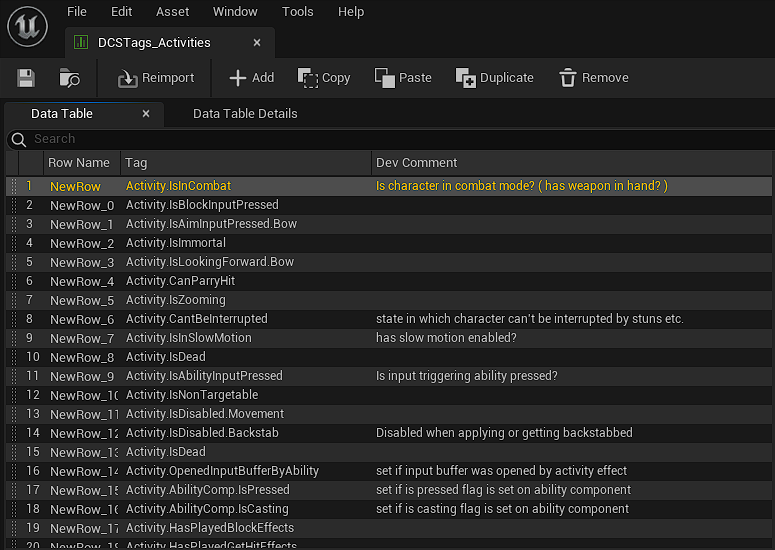775x550 pixels.
Task: Switch to Data Table Details tab
Action: (245, 114)
